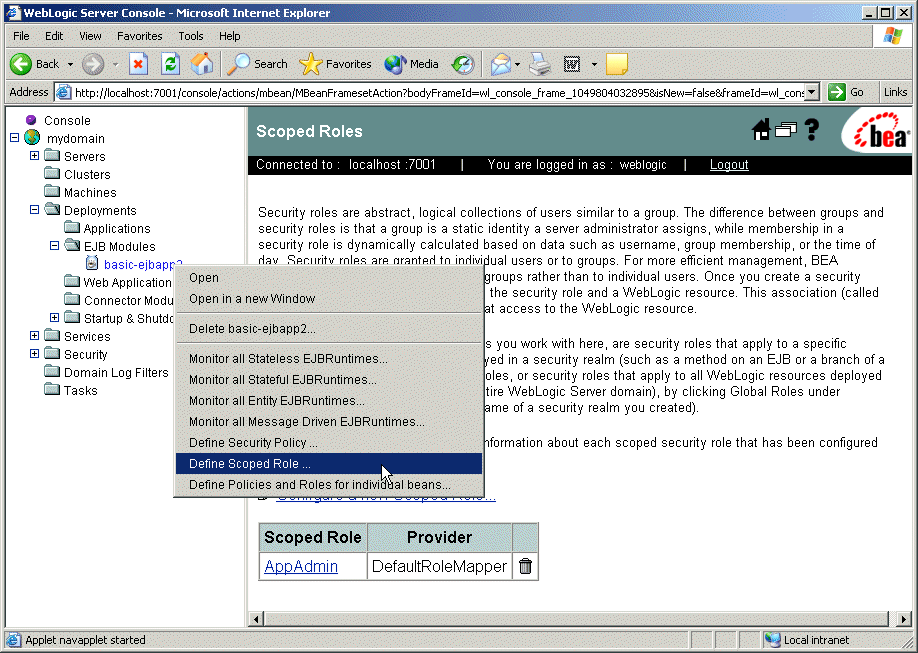
Task: Select the Clusters tree item
Action: pos(87,175)
